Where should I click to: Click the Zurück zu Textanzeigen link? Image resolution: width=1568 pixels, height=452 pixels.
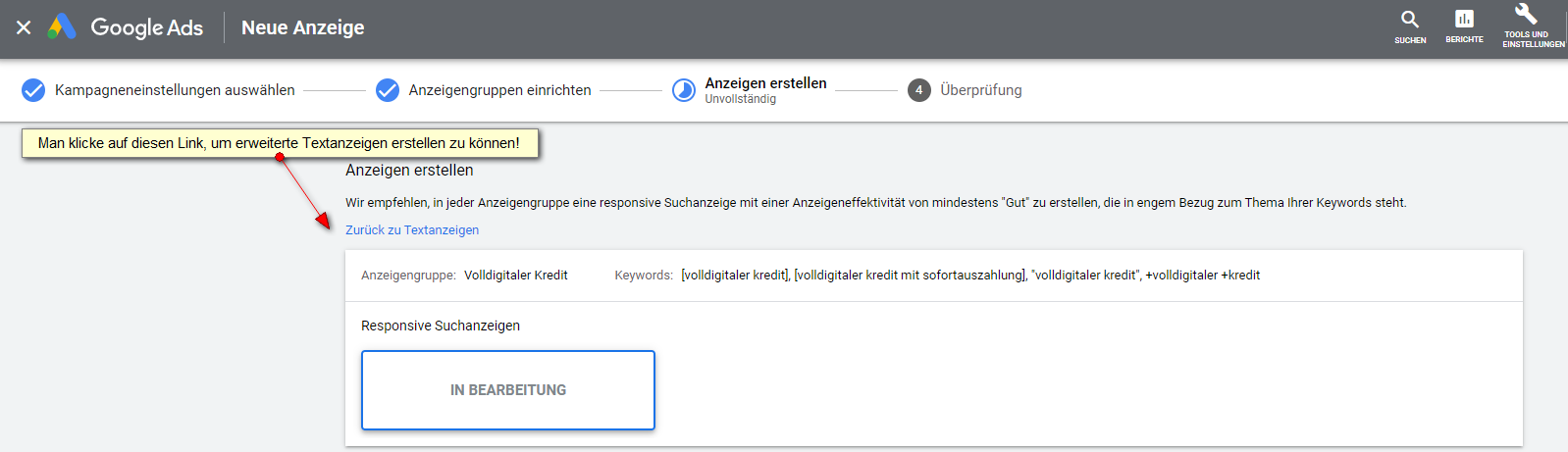[412, 230]
